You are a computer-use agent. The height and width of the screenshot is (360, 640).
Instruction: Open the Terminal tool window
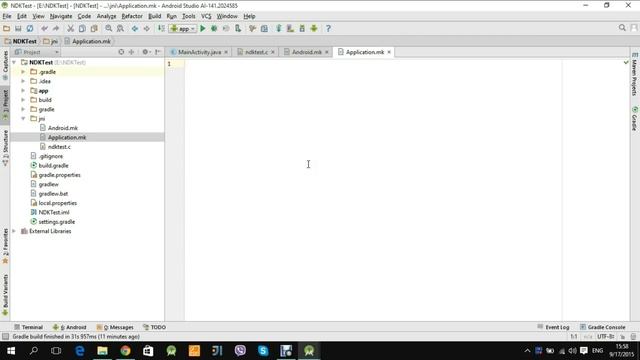[x=28, y=327]
